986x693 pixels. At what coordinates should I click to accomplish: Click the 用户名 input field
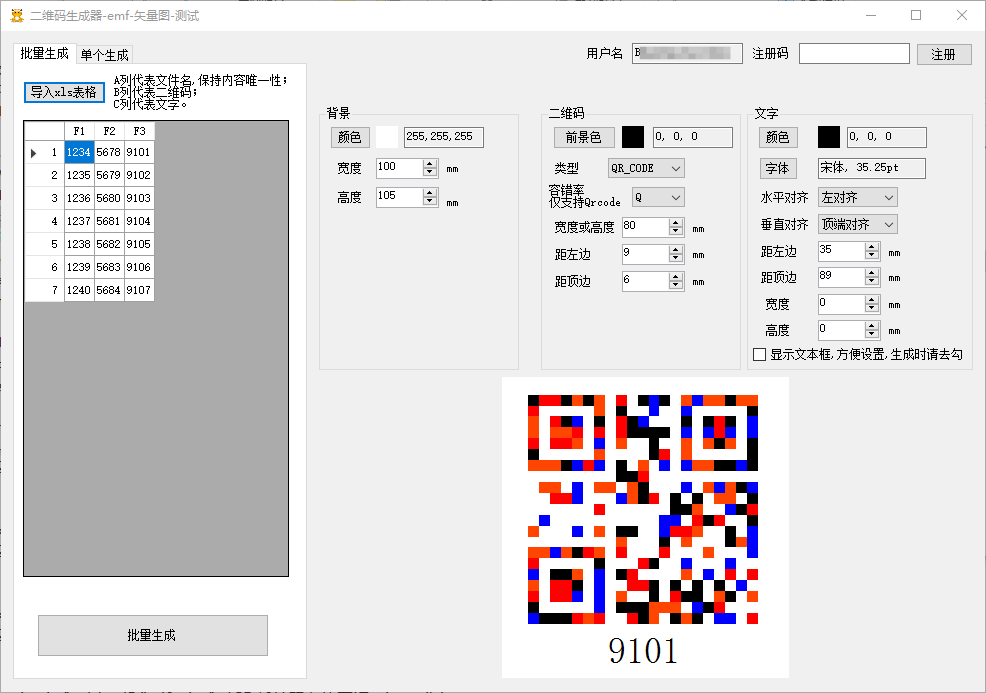tap(687, 53)
